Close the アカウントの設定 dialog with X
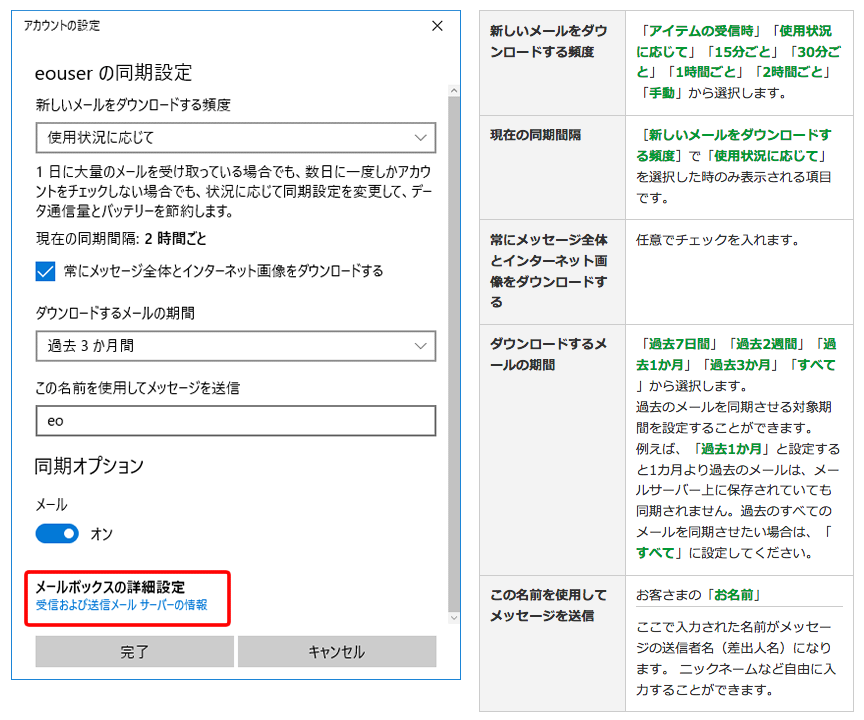 point(436,26)
